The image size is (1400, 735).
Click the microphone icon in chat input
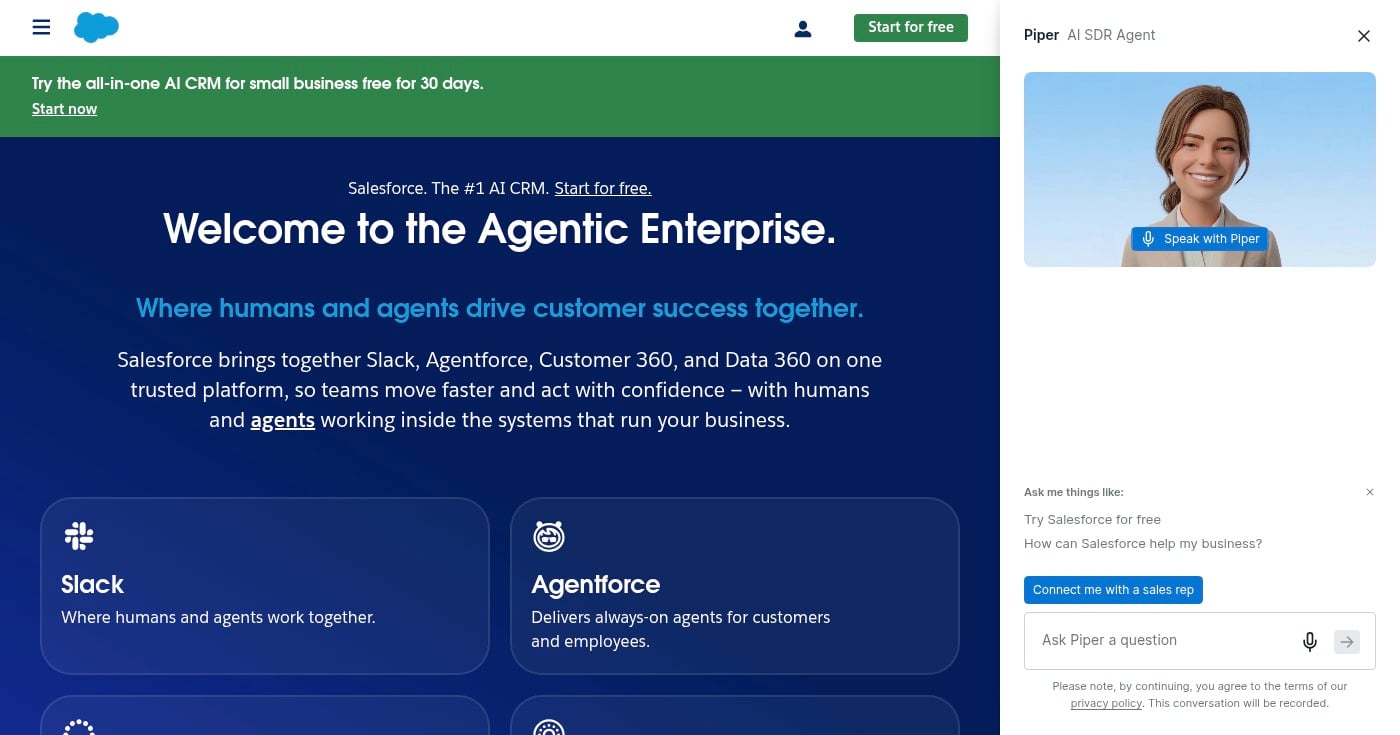click(x=1309, y=642)
